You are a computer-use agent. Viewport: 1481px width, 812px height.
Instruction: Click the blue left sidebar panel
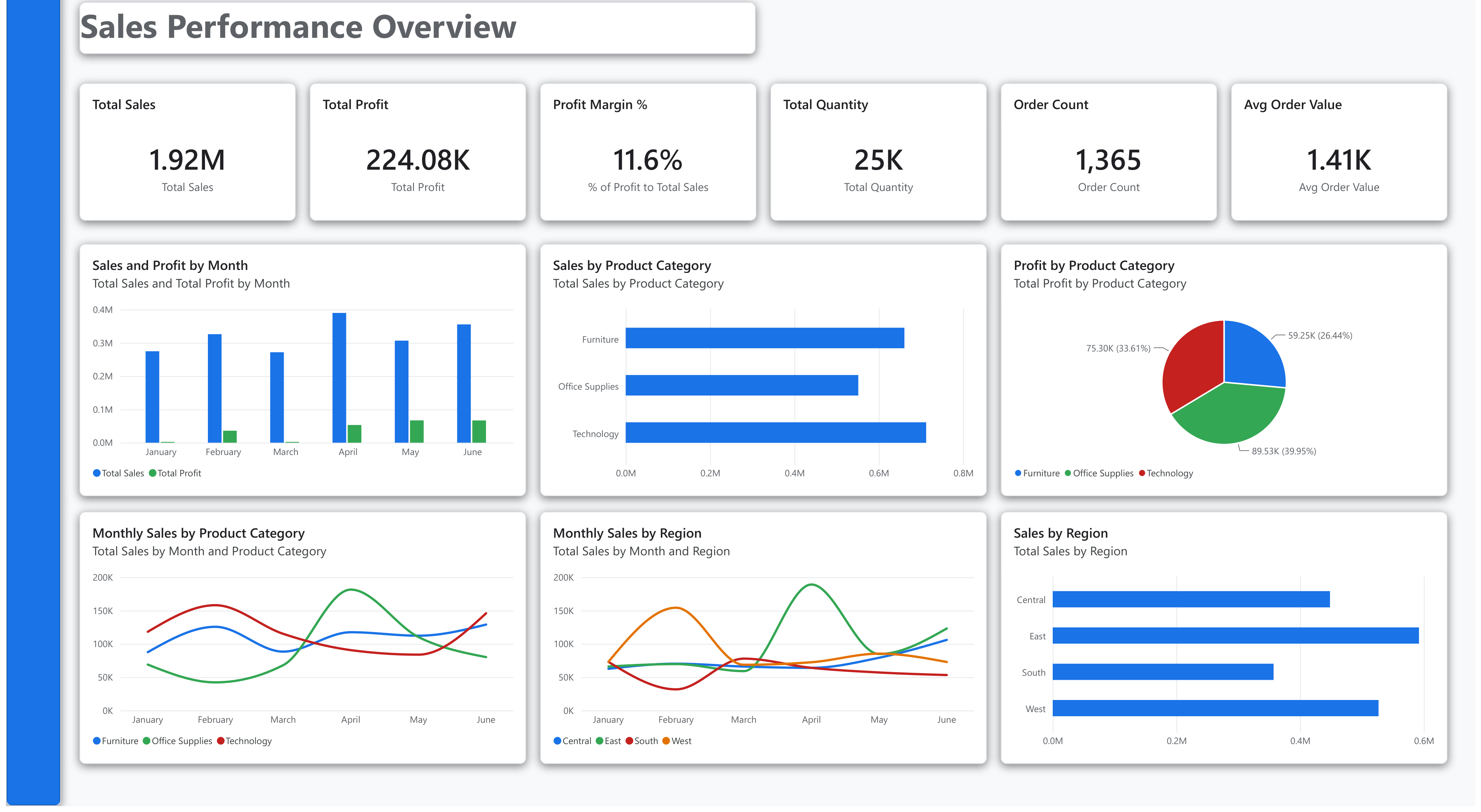click(33, 402)
